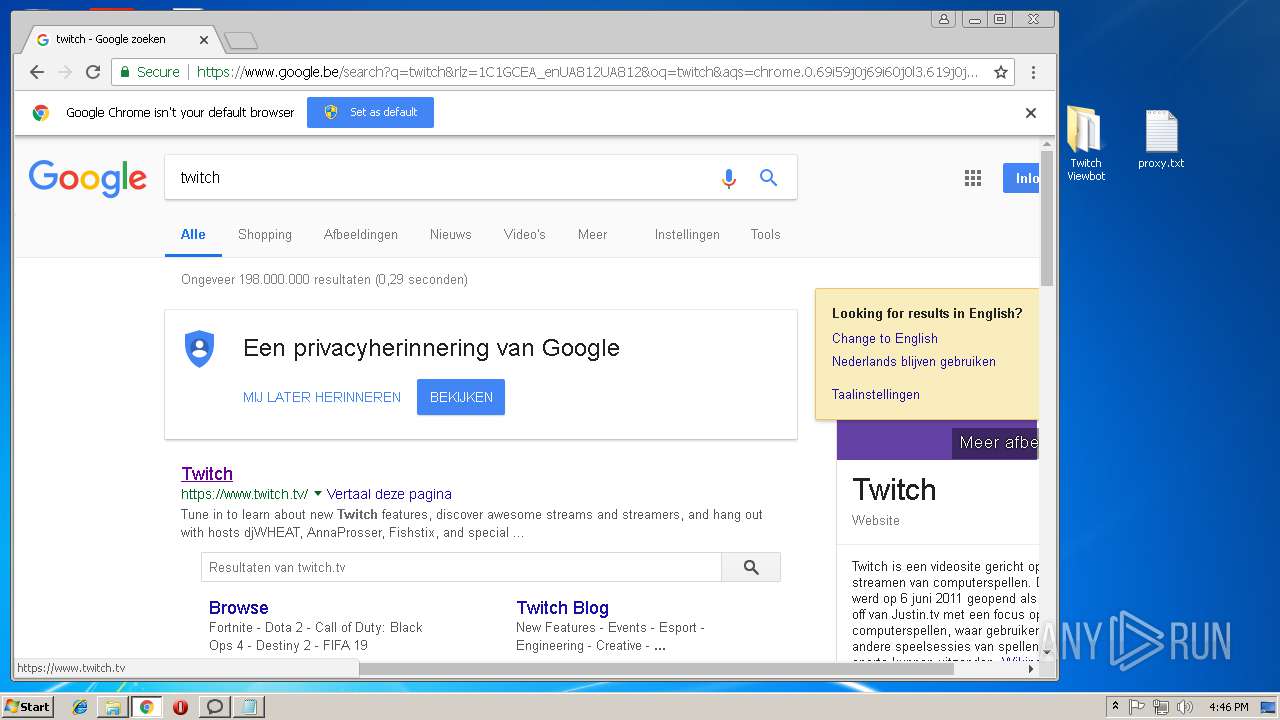This screenshot has width=1280, height=720.
Task: Click the blue search magnifier icon
Action: coord(768,177)
